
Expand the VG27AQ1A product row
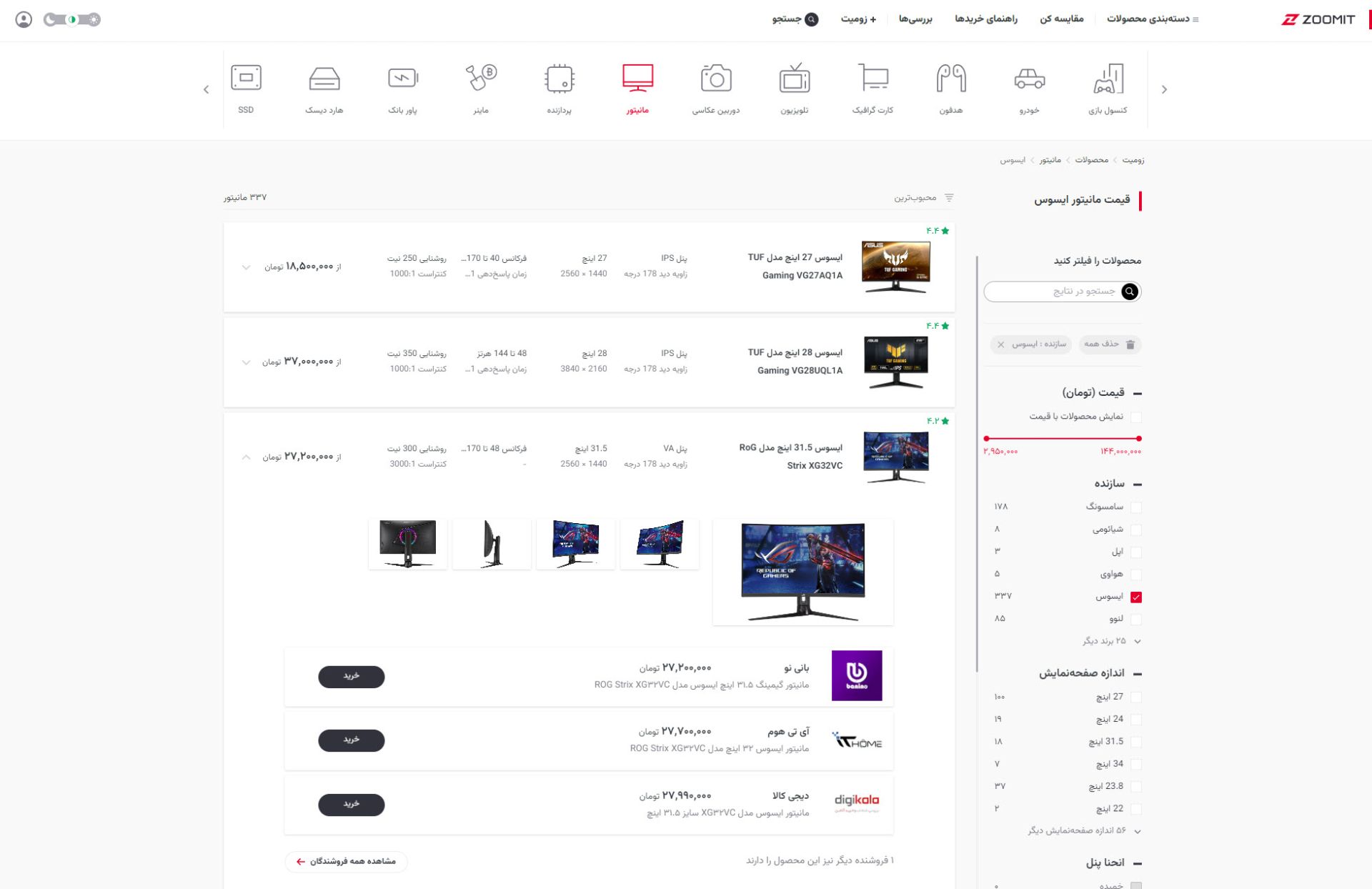click(246, 267)
